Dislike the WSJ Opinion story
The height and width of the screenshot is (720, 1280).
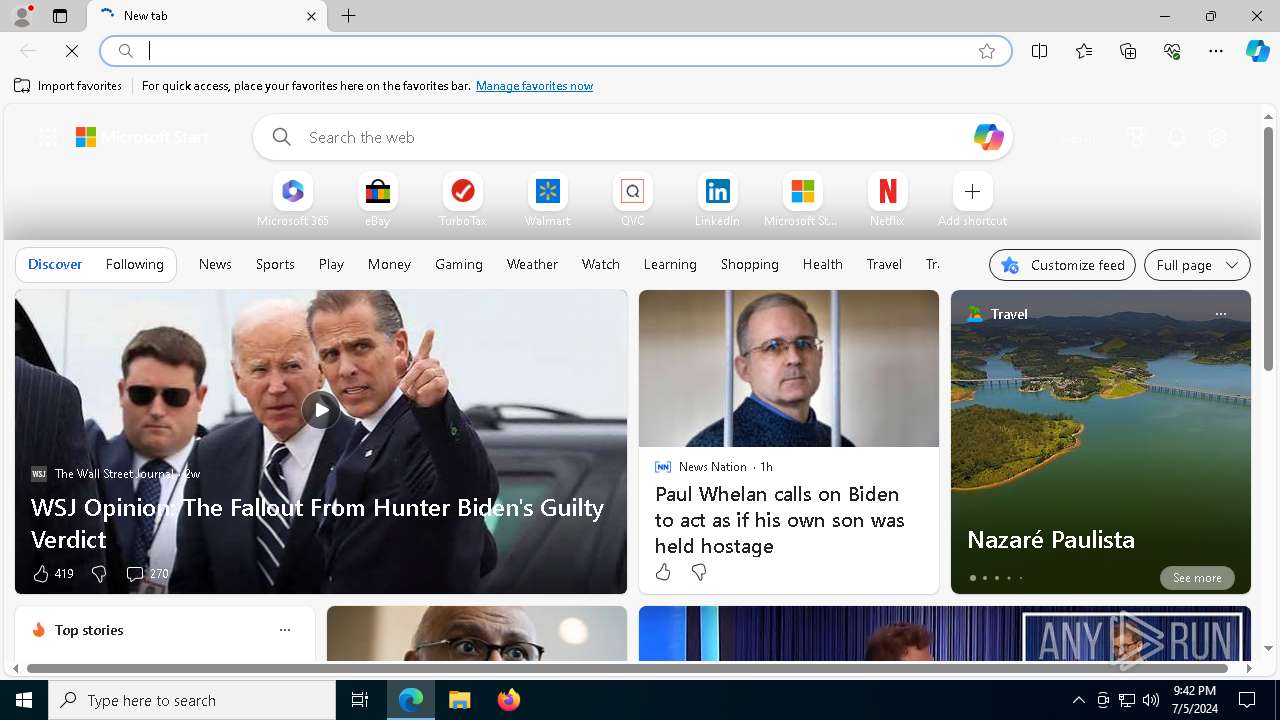pyautogui.click(x=98, y=573)
